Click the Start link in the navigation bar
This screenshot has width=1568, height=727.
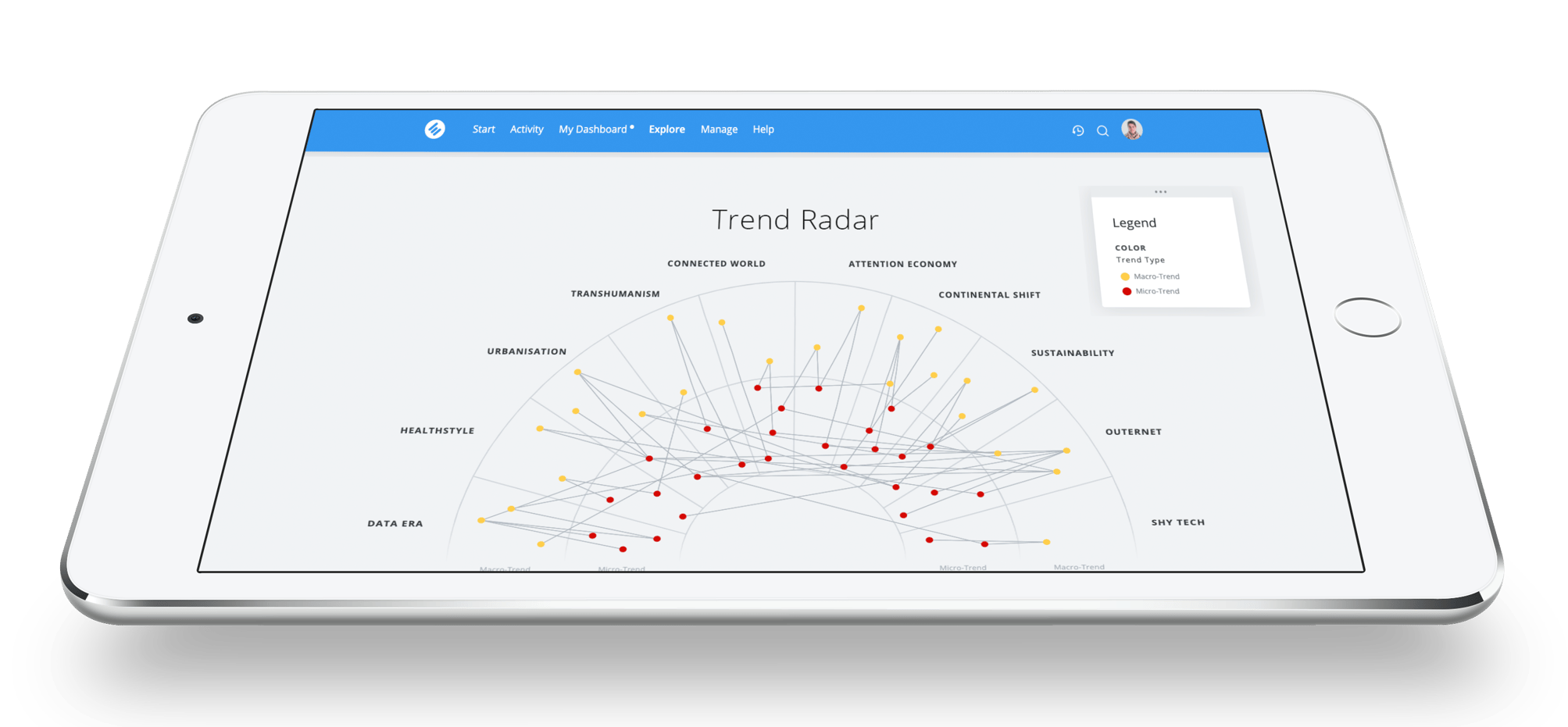click(x=483, y=129)
